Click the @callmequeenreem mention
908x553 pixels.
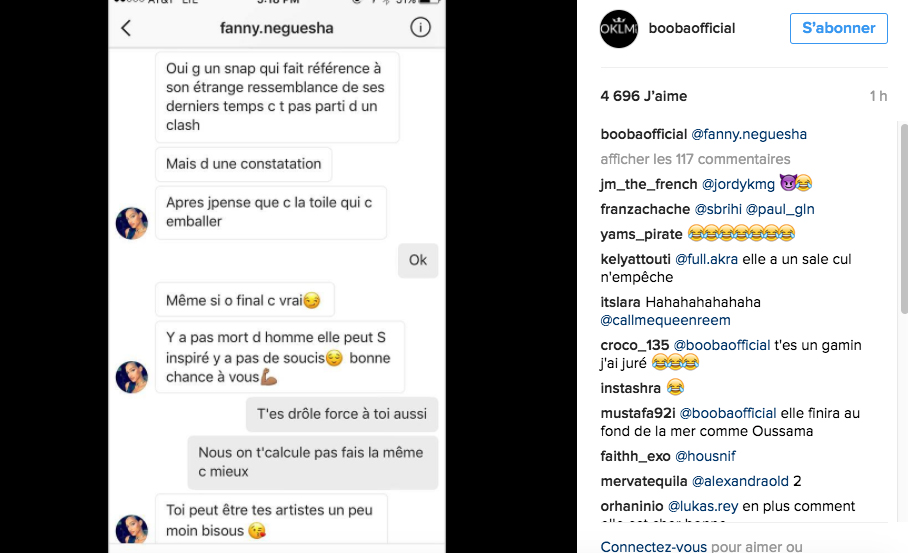[665, 321]
